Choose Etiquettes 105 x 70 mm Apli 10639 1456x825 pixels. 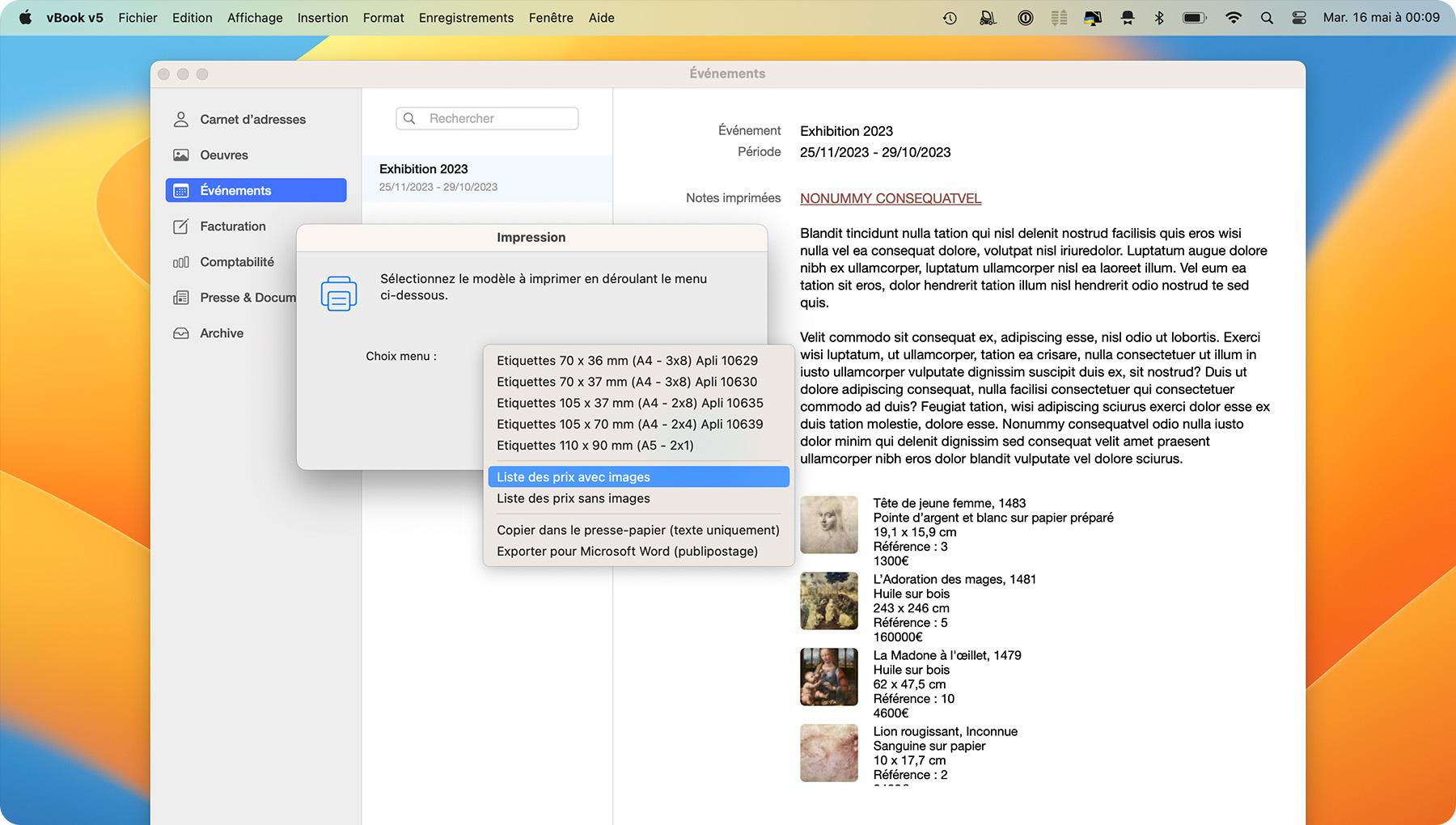(638, 424)
